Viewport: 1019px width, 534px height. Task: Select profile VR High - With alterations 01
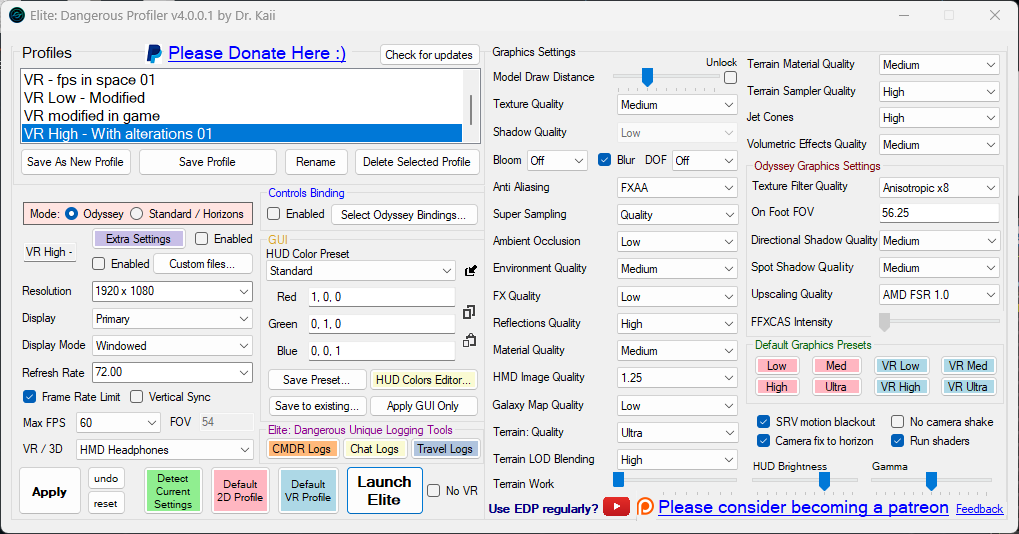242,134
